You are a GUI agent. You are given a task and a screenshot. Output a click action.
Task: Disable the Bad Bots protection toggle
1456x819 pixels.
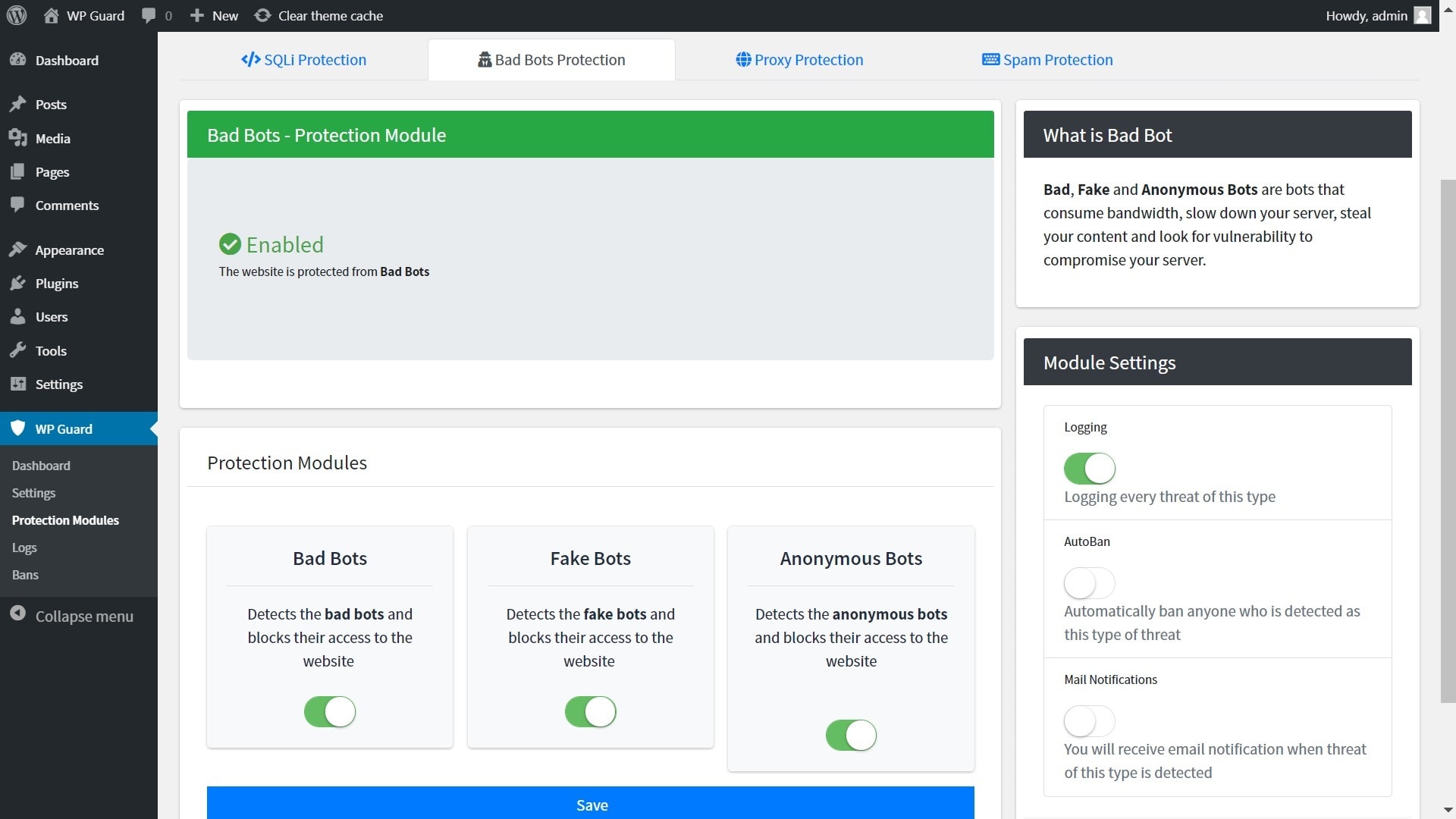pos(330,711)
